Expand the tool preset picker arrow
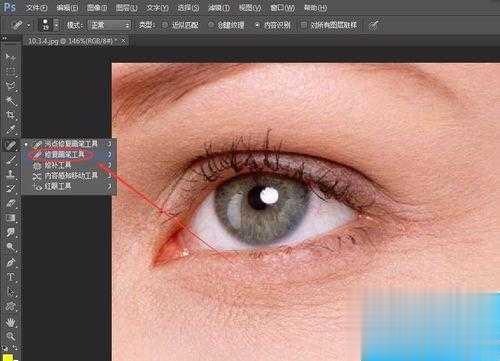This screenshot has width=500, height=361. click(x=29, y=25)
